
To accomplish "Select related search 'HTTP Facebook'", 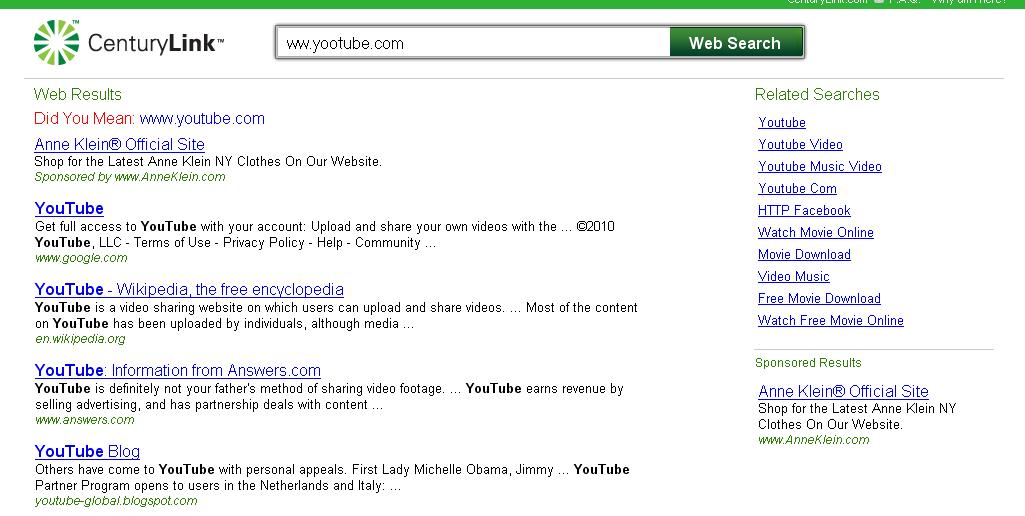I will coord(804,211).
